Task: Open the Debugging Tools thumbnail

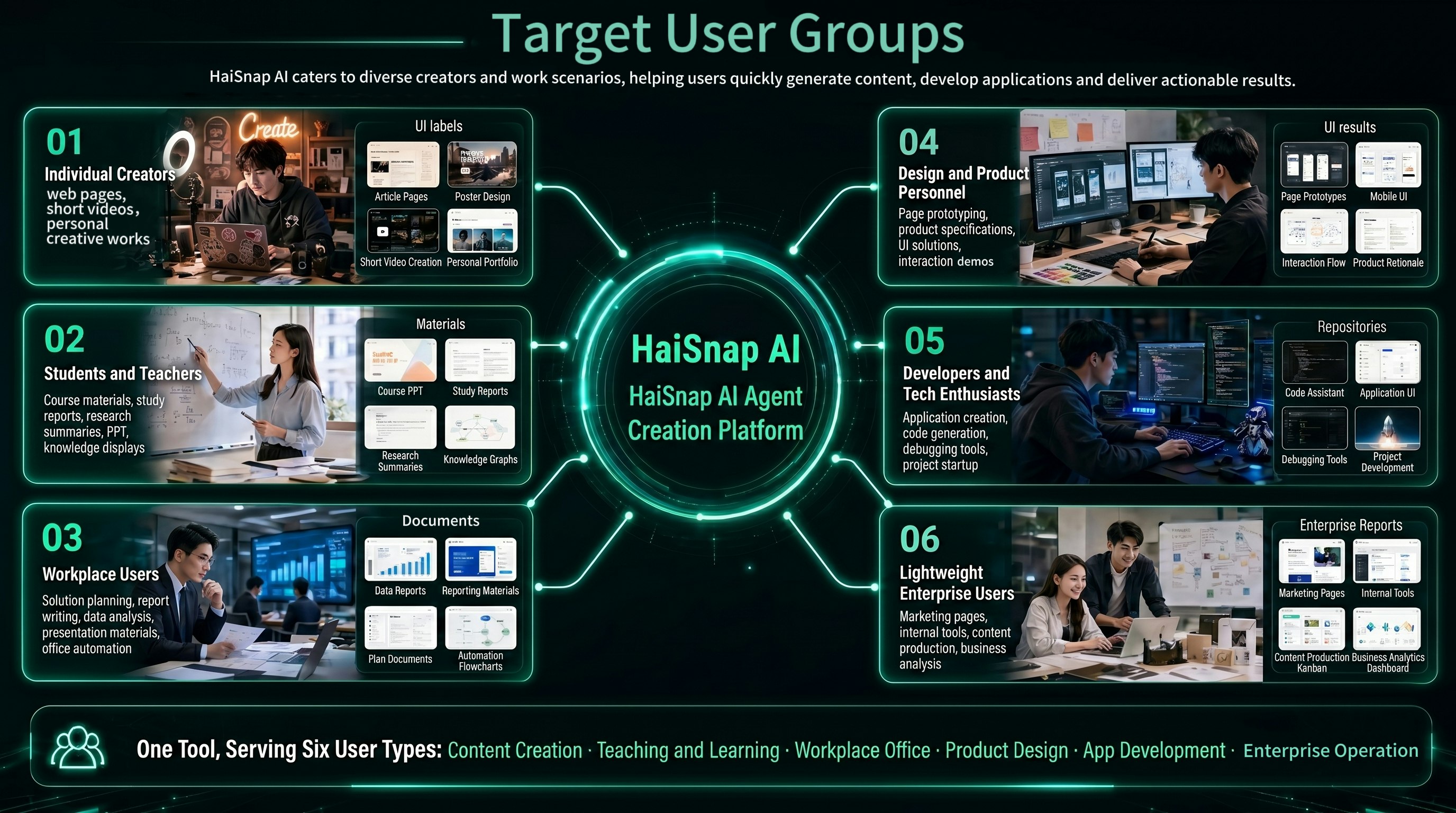Action: tap(1315, 428)
